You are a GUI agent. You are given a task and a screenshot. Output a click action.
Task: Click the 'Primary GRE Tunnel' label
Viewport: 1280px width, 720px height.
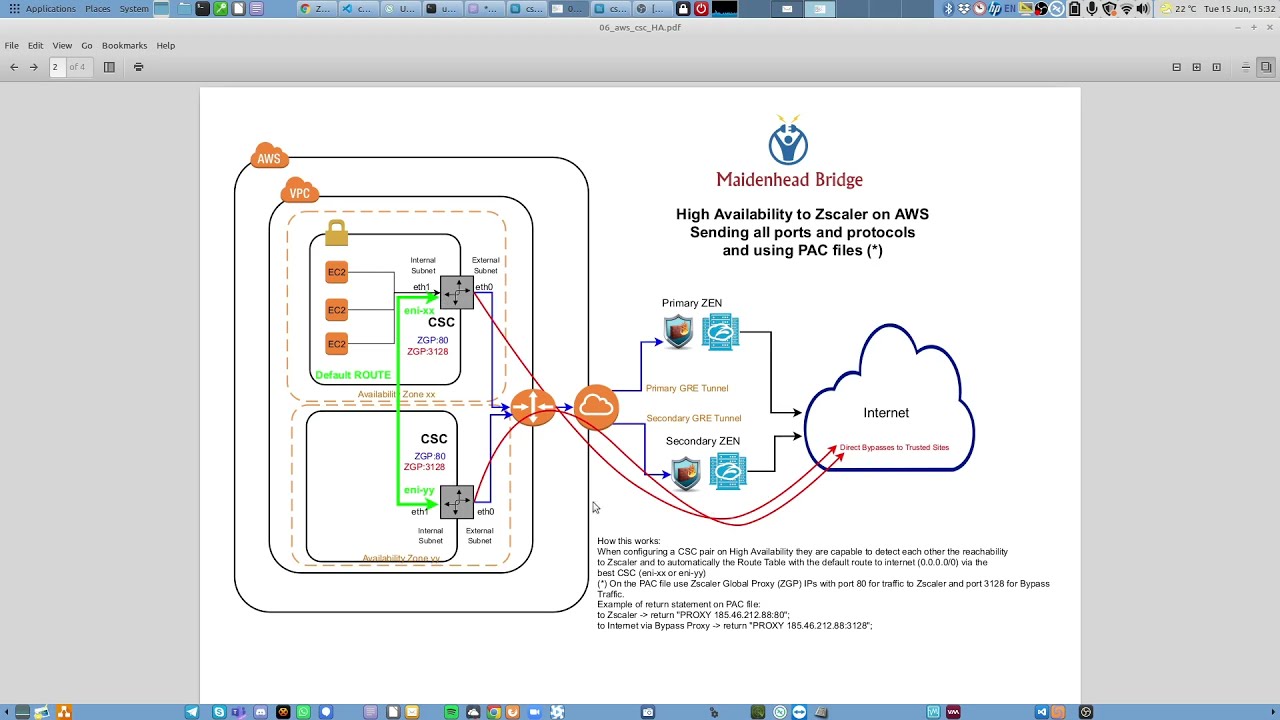tap(687, 388)
